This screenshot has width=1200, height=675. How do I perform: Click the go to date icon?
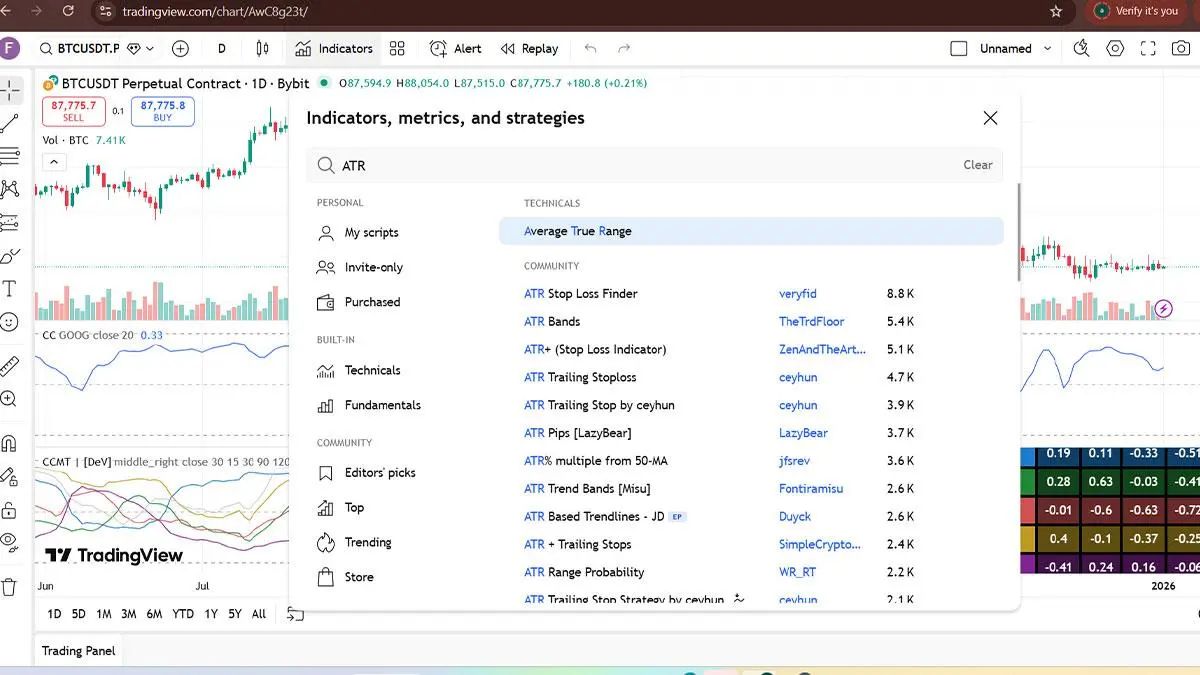click(x=295, y=614)
